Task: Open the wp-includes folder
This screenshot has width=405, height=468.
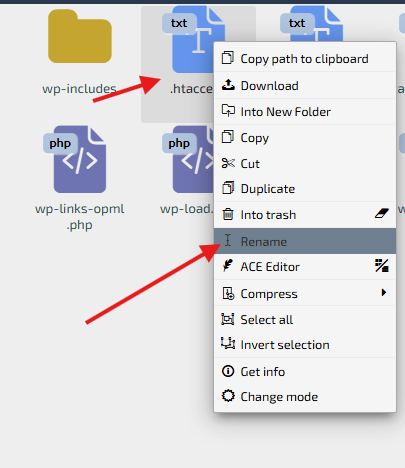Action: tap(80, 52)
